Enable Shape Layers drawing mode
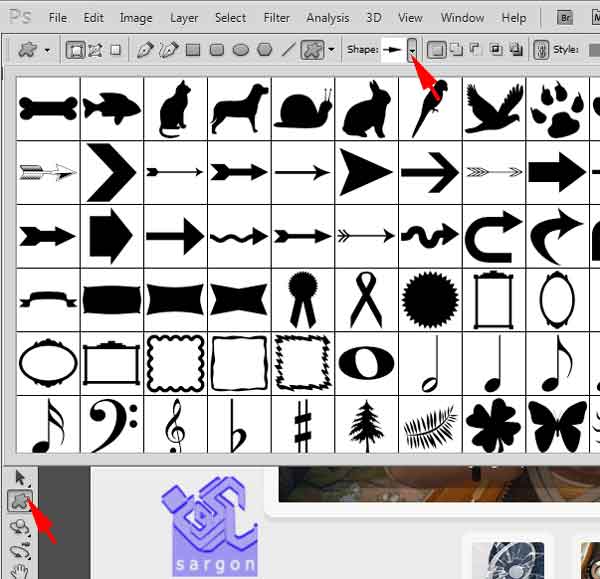The image size is (600, 579). (x=76, y=49)
